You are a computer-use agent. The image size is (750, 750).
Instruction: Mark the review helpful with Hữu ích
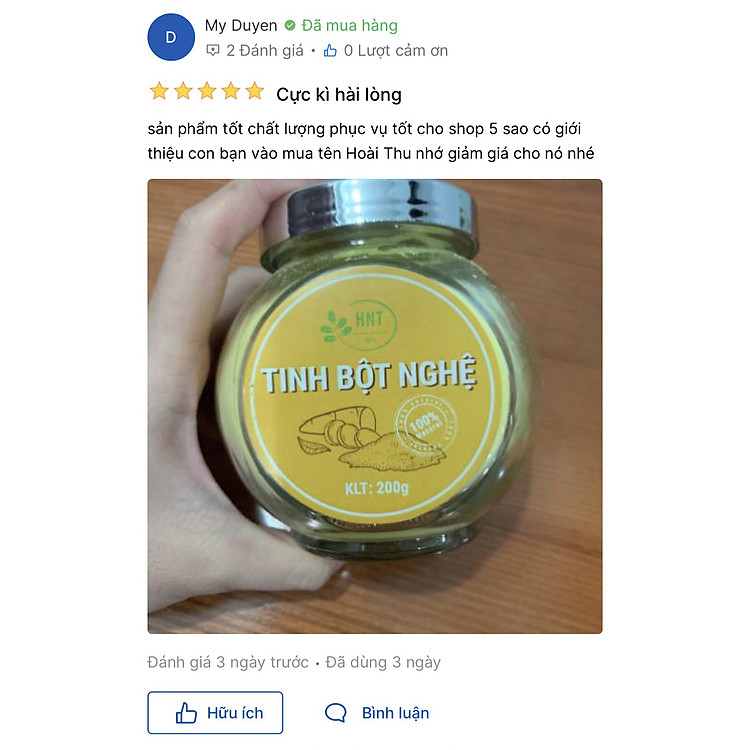click(x=215, y=713)
